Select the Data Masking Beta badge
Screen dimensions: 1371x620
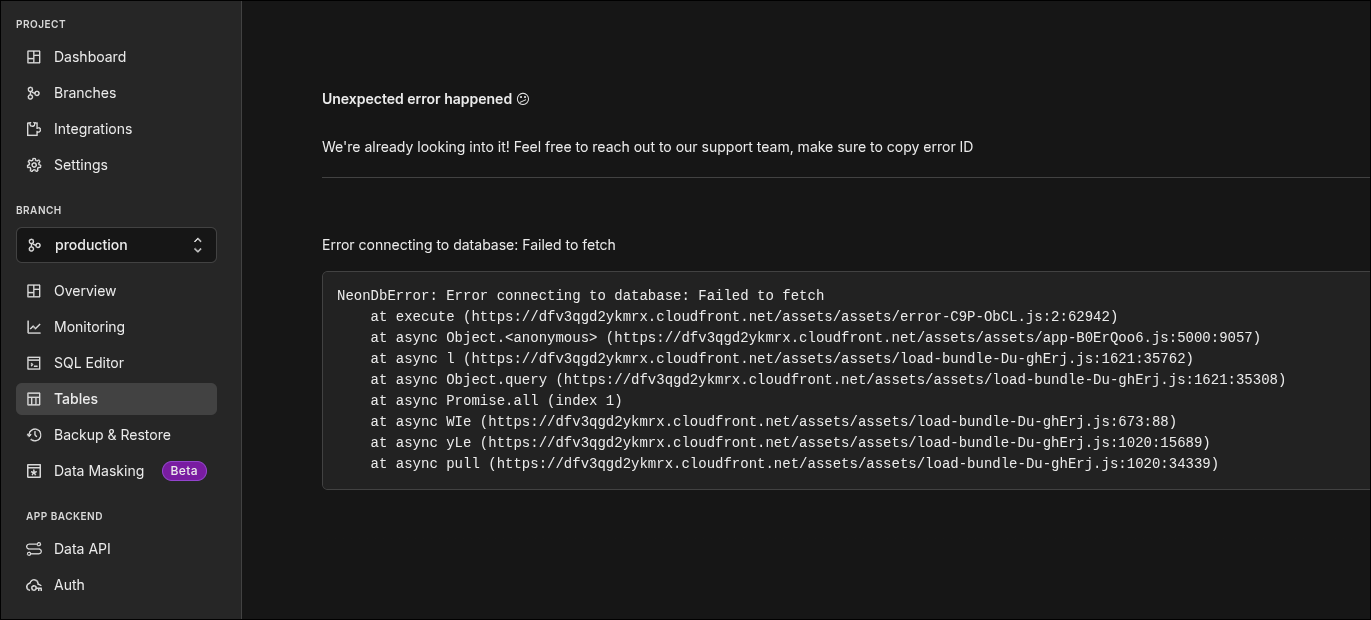(x=184, y=471)
